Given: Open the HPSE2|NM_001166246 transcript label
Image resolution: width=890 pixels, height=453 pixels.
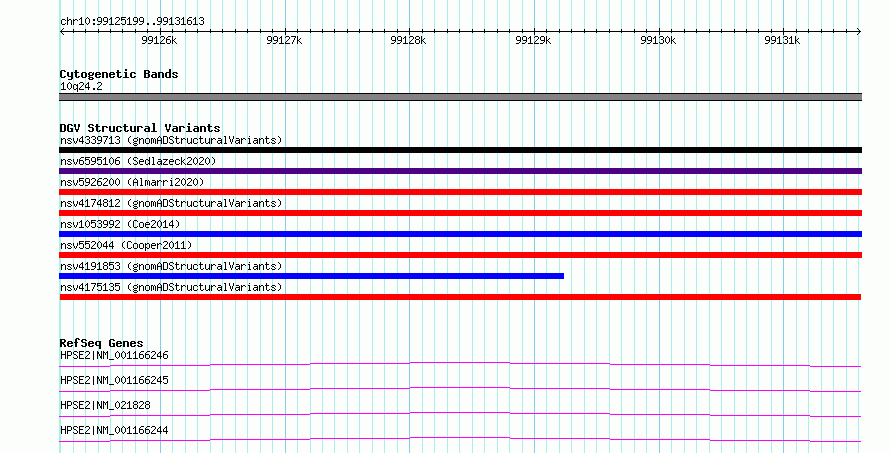Looking at the screenshot, I should click(114, 355).
